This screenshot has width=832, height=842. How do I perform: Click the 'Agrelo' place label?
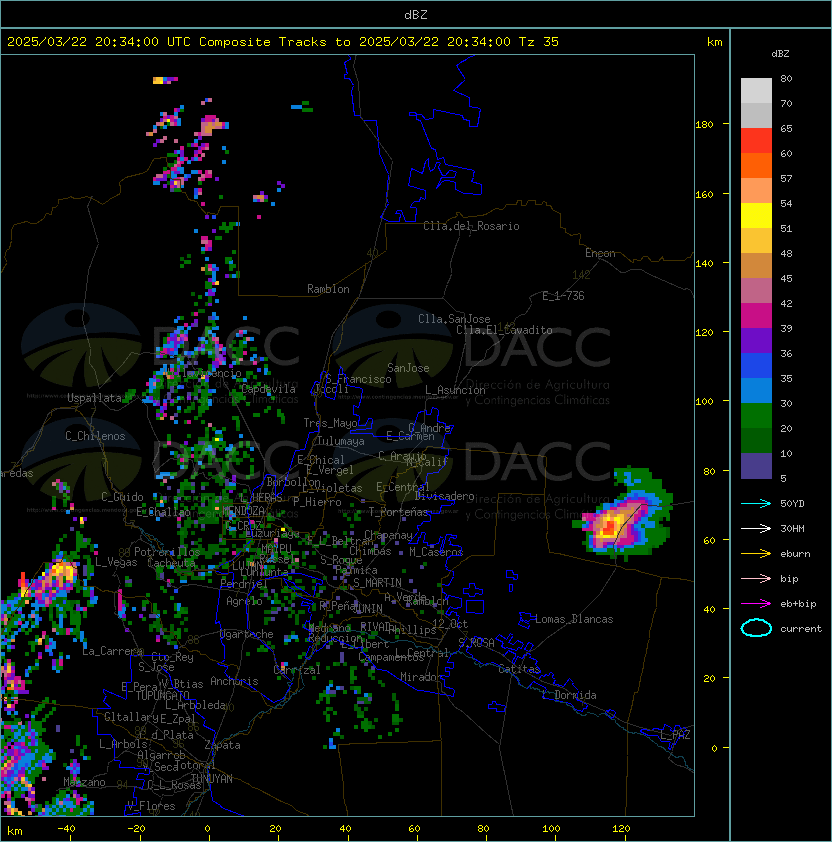pos(244,601)
